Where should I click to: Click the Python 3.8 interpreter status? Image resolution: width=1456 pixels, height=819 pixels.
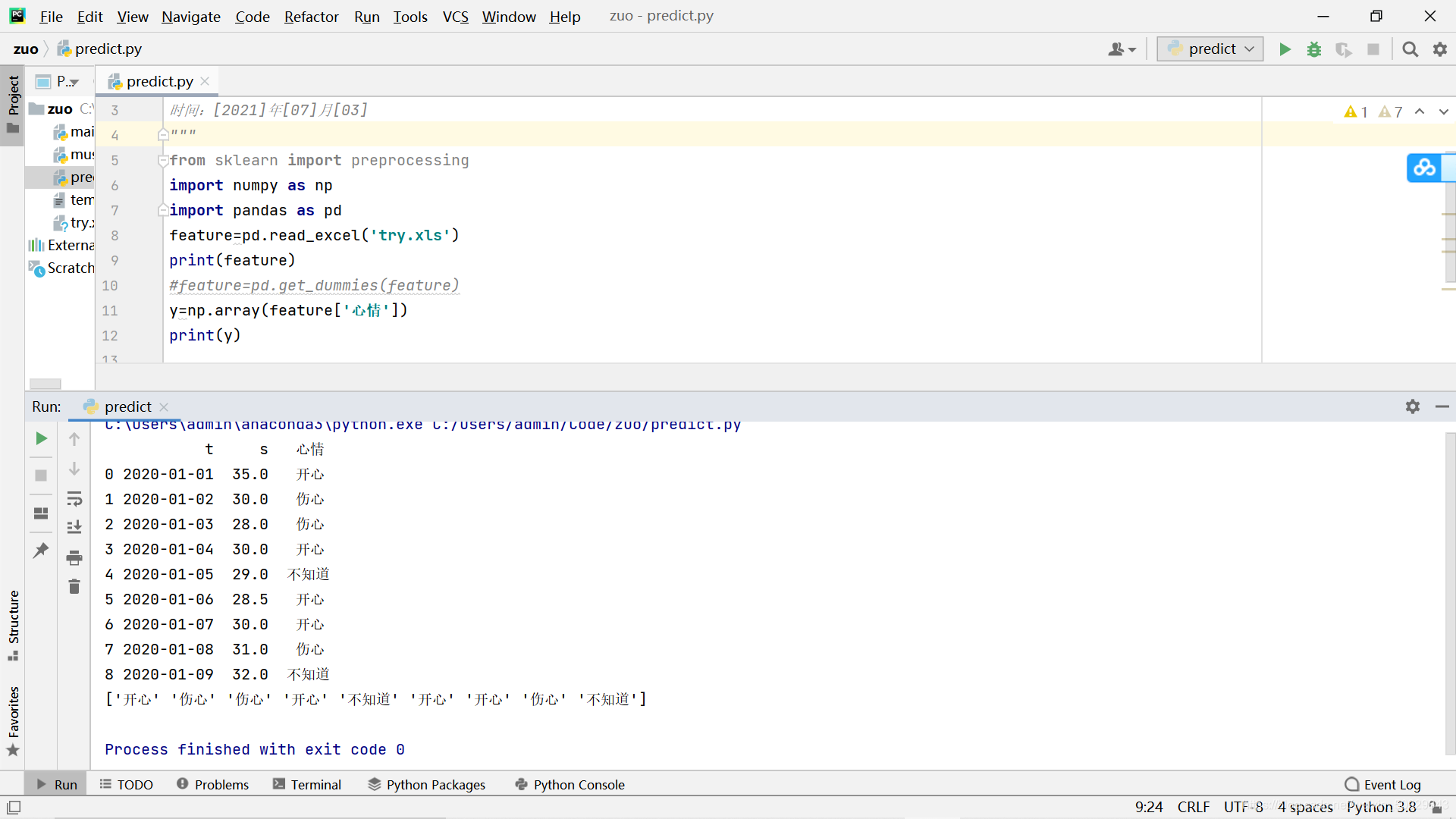point(1381,807)
